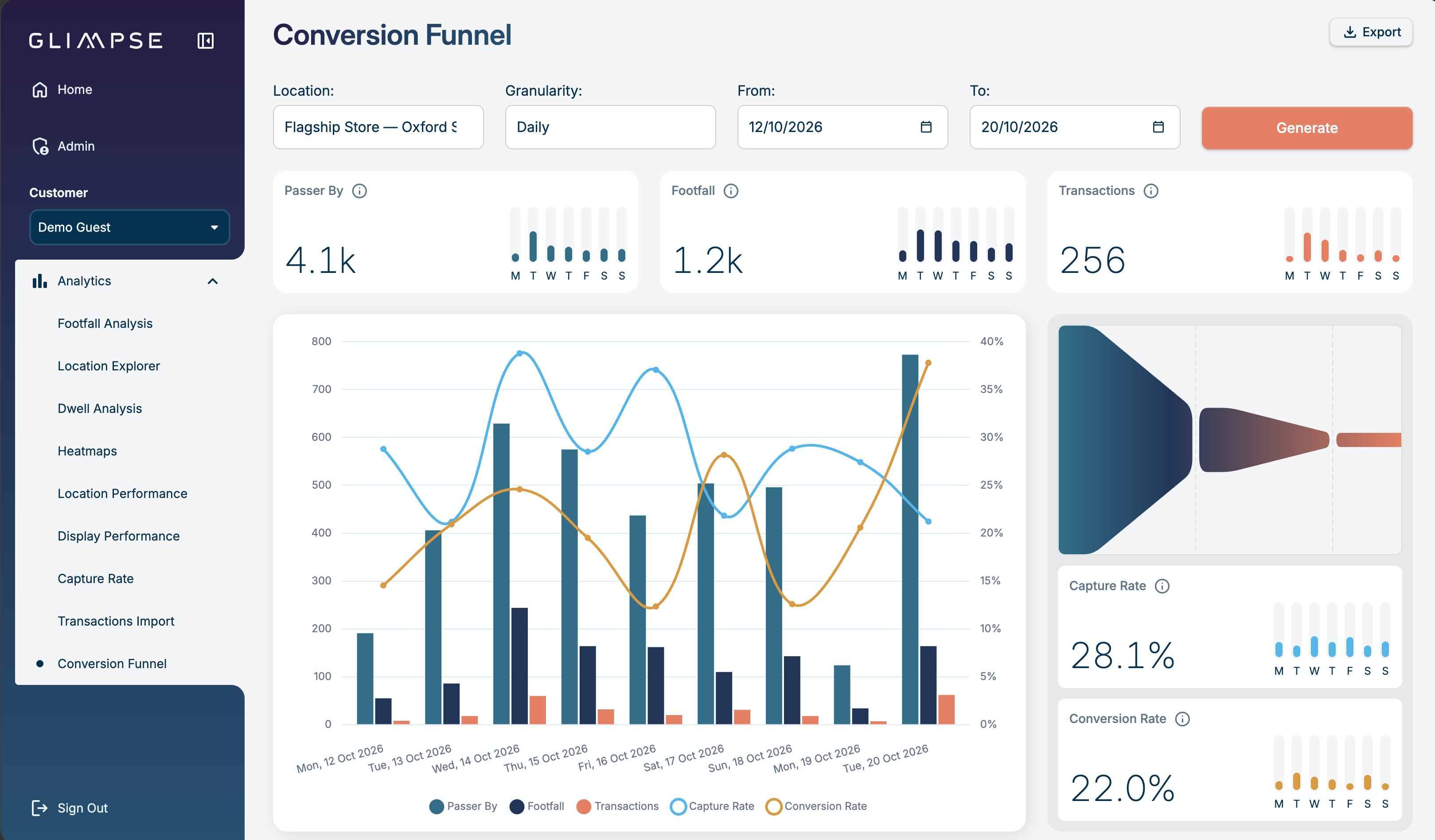Click the Sign Out link text

point(82,808)
